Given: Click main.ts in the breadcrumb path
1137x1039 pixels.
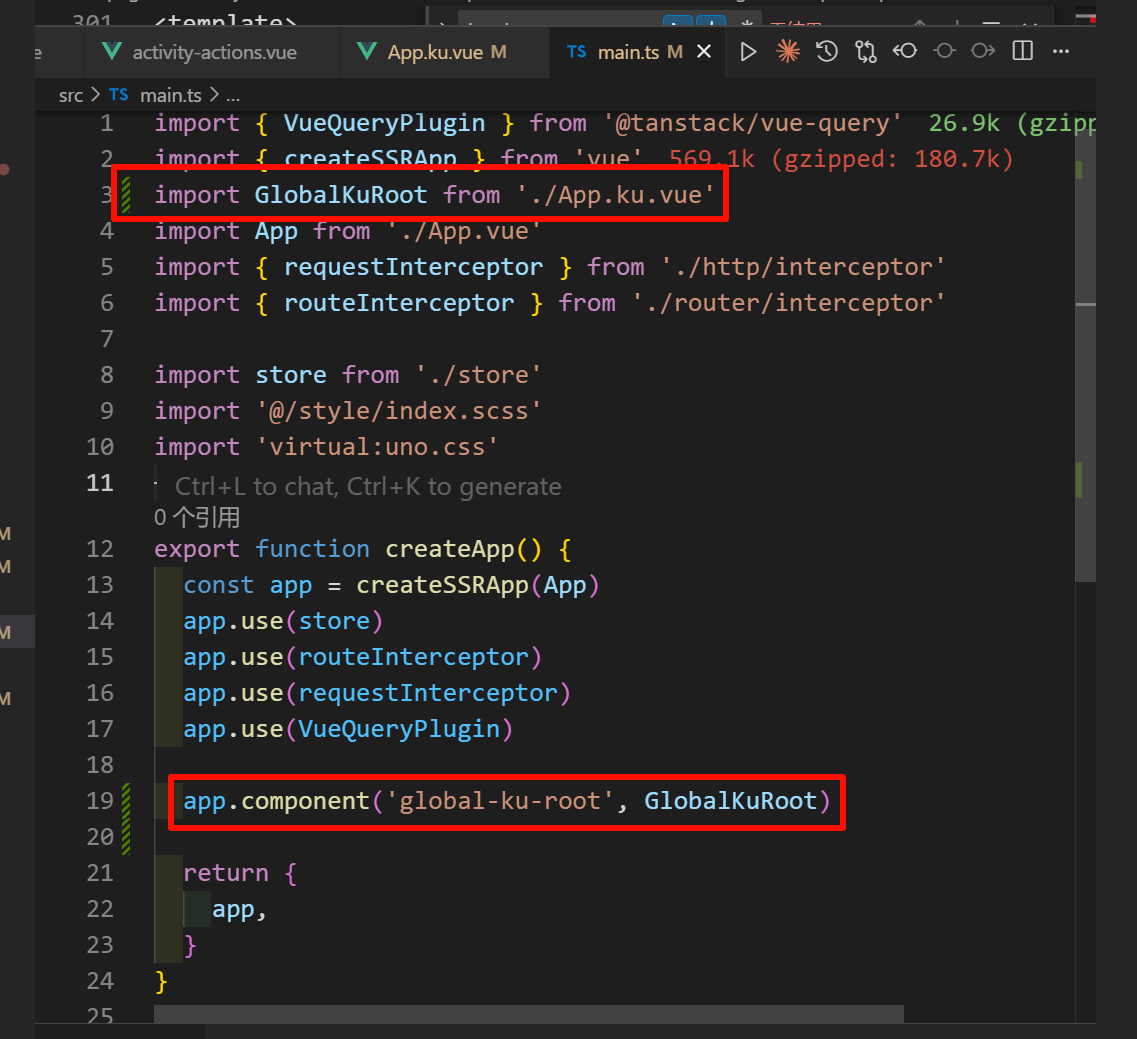Looking at the screenshot, I should [170, 95].
